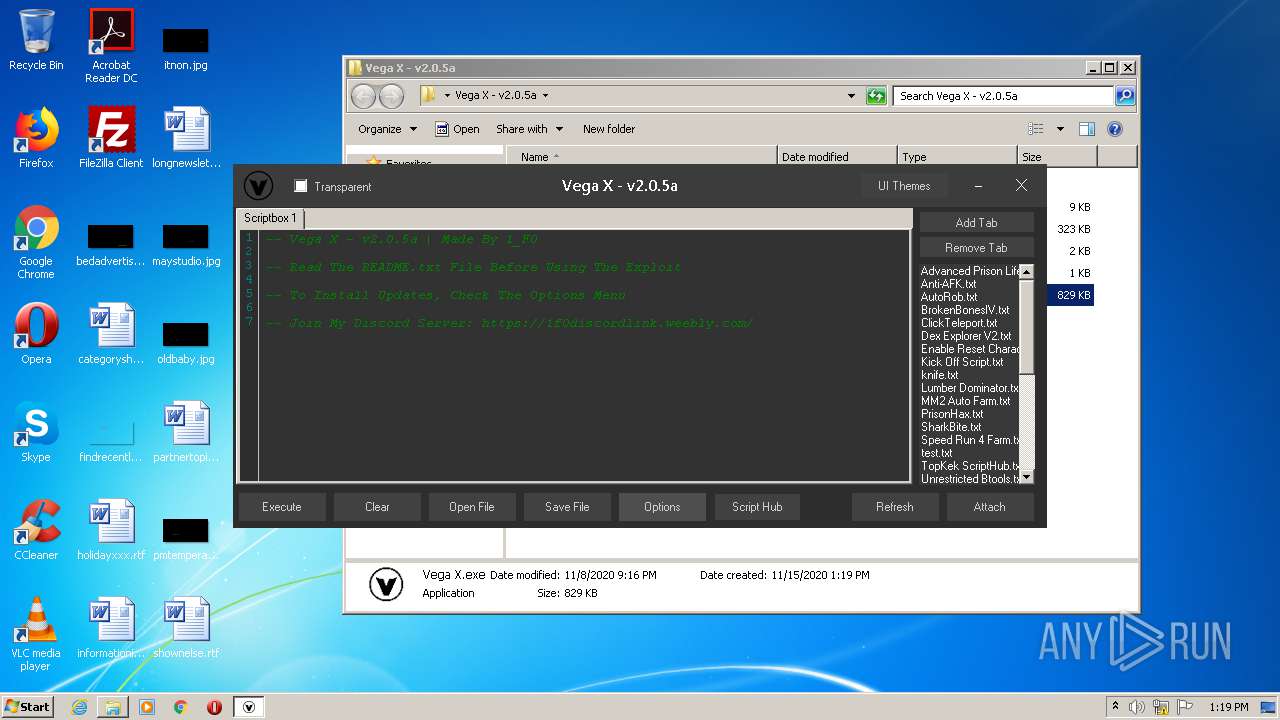Select the Google Chrome desktop icon
This screenshot has width=1280, height=720.
[36, 243]
